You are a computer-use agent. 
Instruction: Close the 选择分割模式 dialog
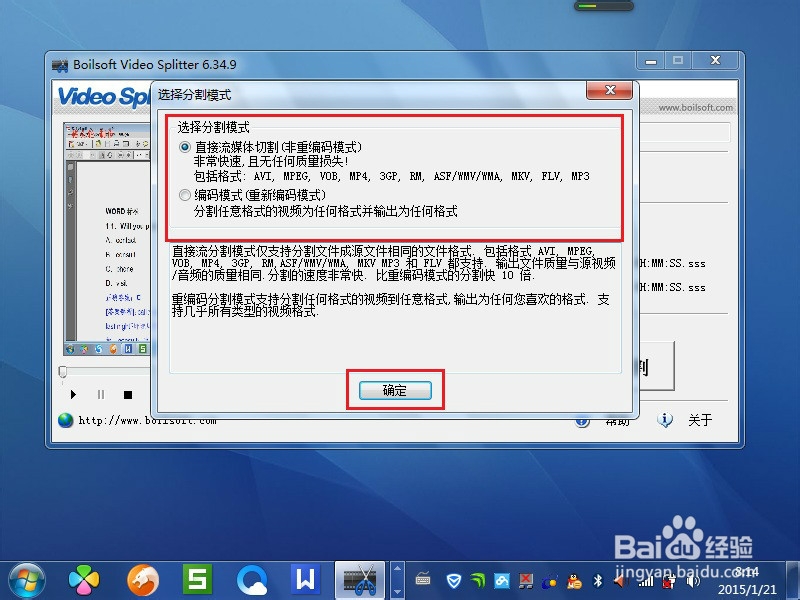[x=610, y=90]
